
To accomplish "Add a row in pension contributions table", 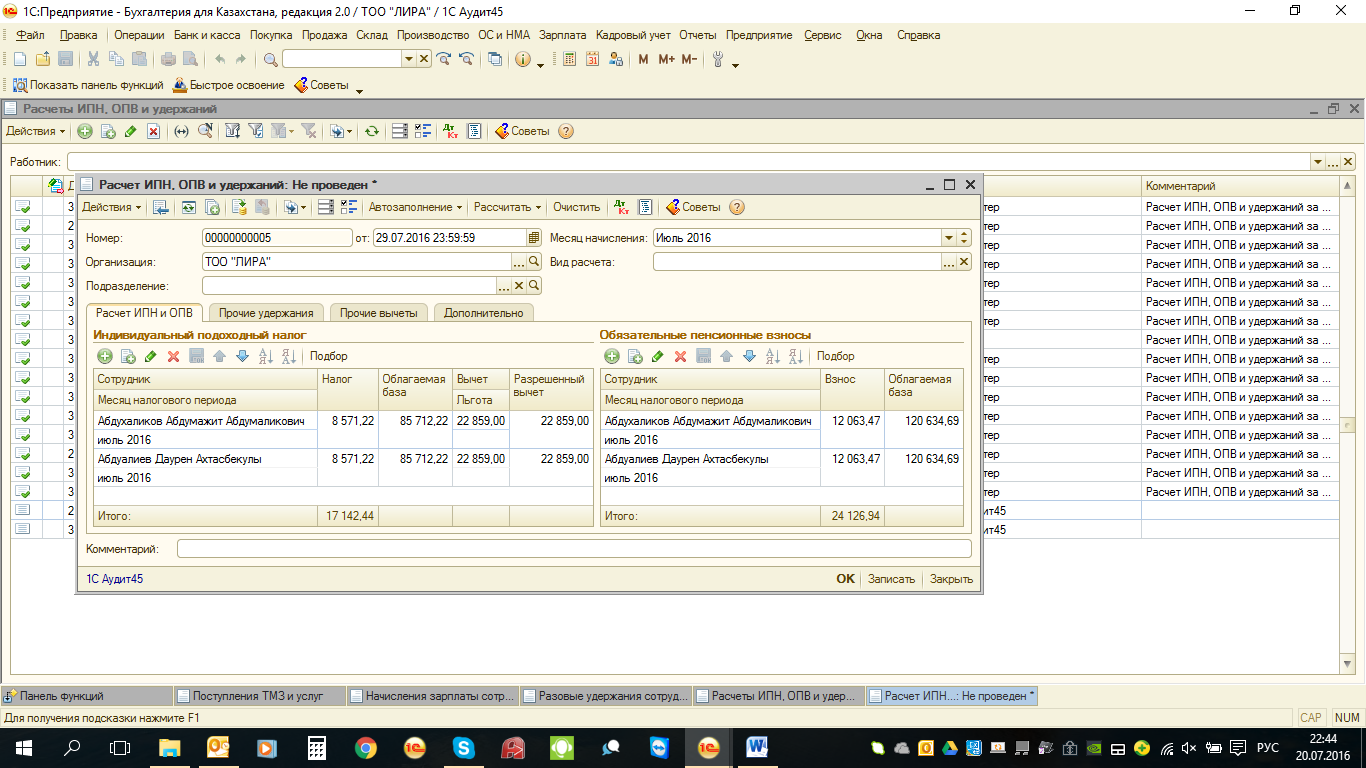I will (x=611, y=356).
